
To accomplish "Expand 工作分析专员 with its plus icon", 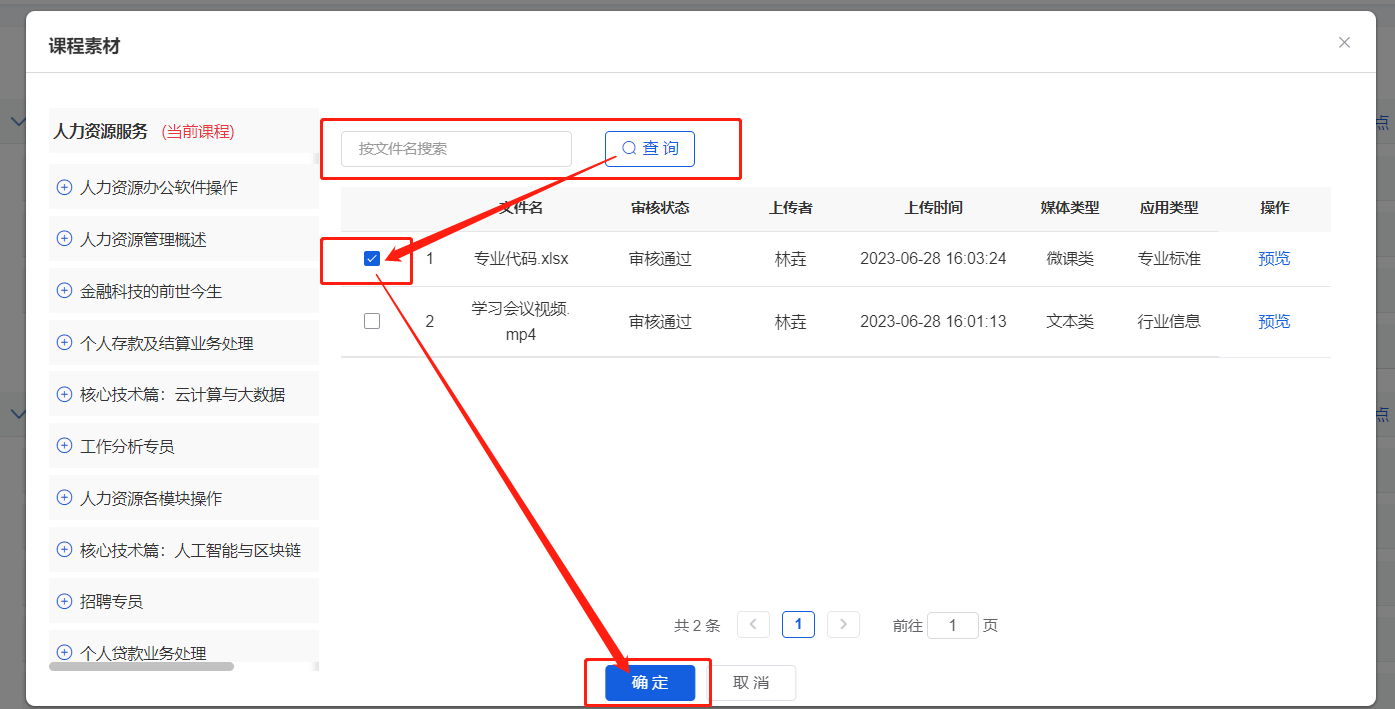I will coord(64,446).
